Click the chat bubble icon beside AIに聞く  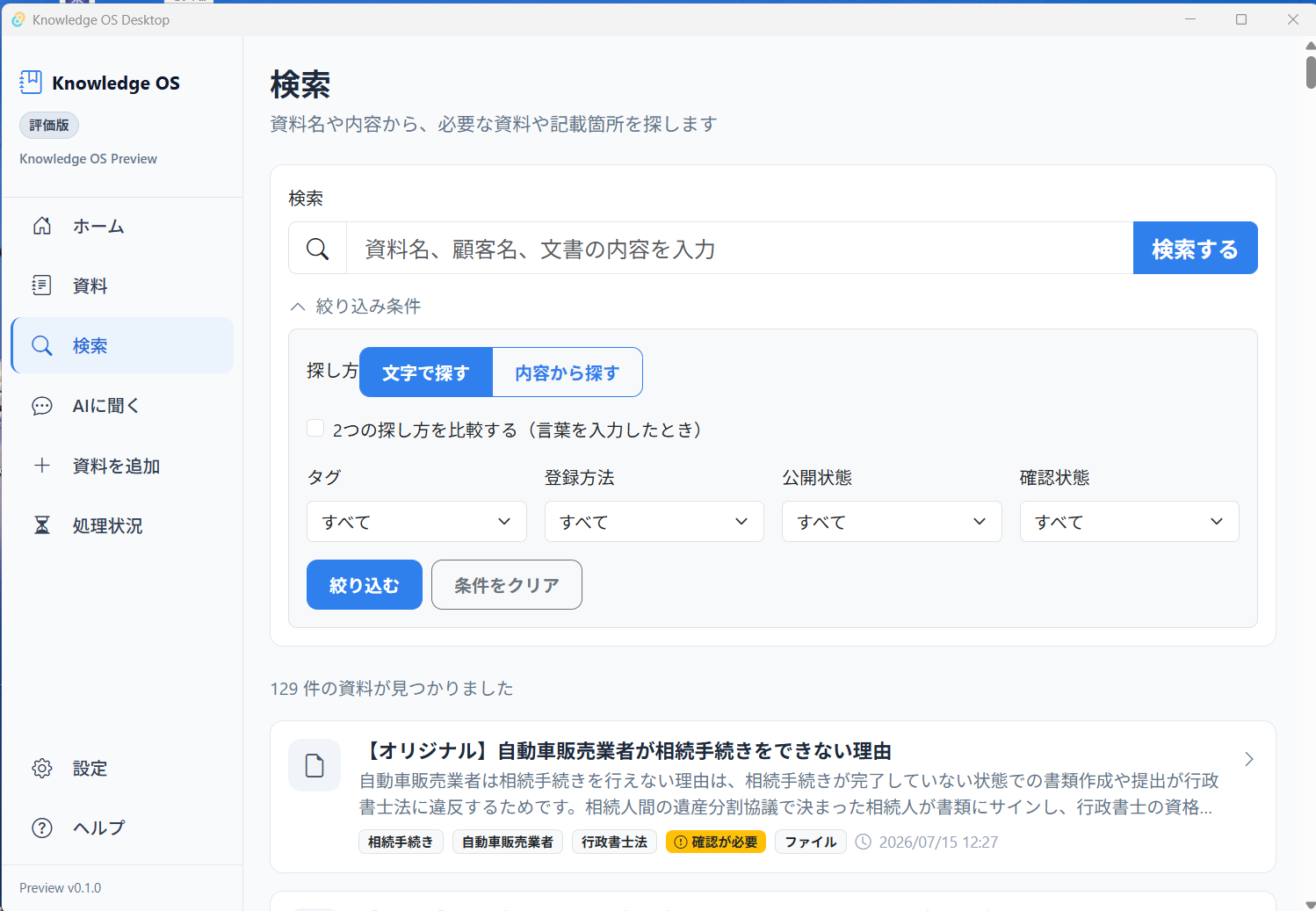[x=42, y=406]
